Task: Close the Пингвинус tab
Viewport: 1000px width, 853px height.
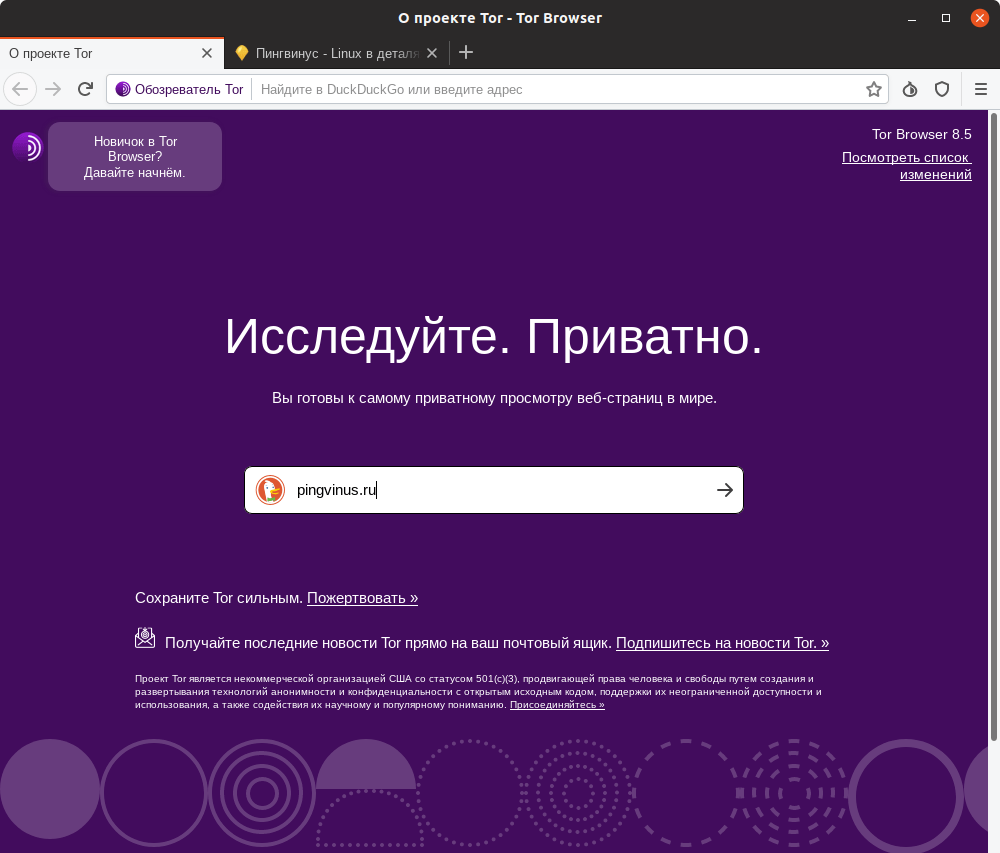Action: [432, 53]
